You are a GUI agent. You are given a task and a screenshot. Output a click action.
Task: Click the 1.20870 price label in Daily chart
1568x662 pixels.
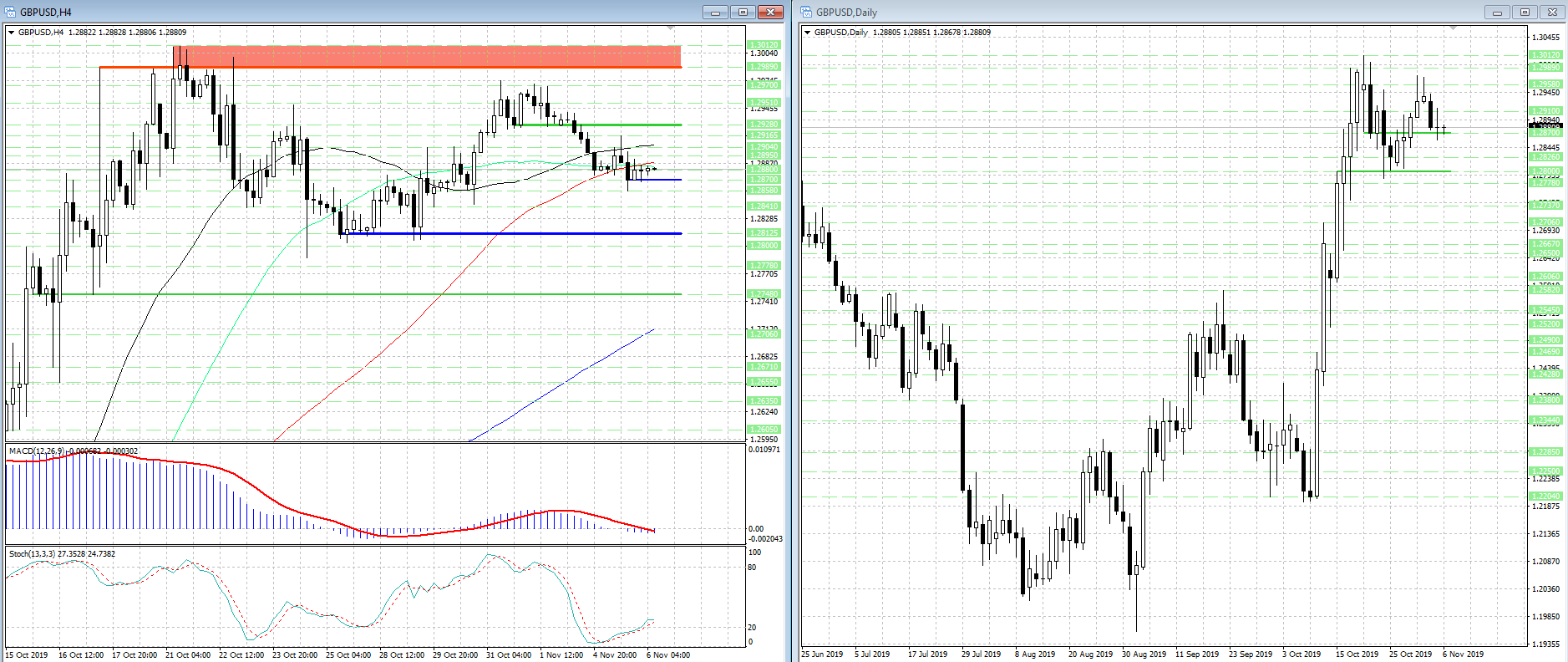tap(1546, 562)
